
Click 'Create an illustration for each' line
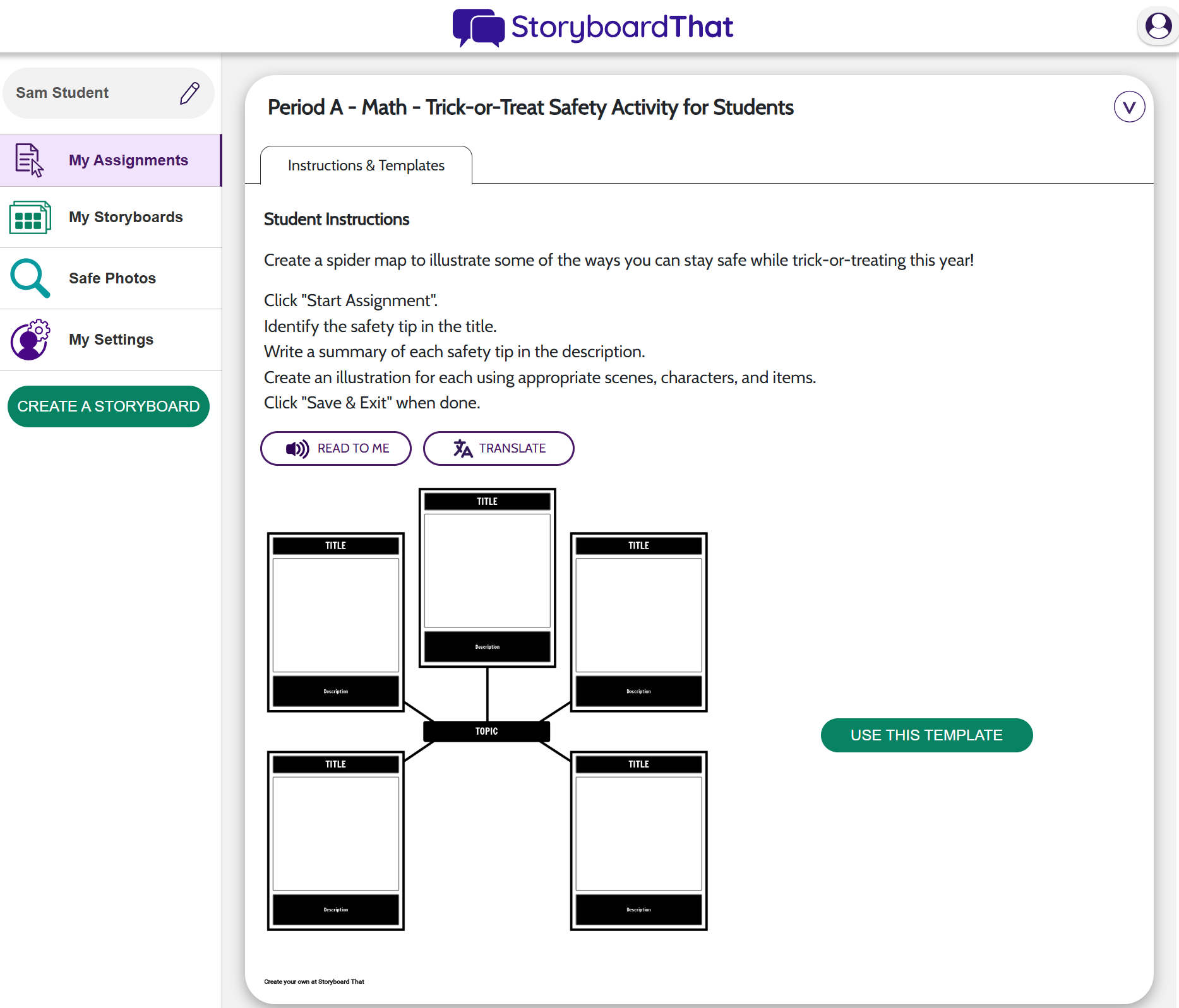[x=540, y=377]
